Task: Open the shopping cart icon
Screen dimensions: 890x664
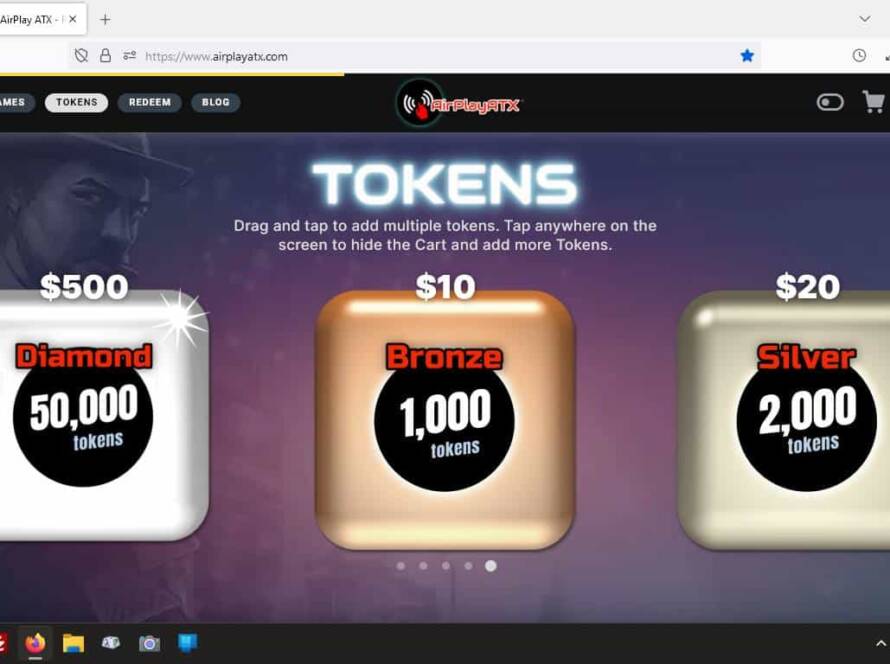Action: [874, 102]
